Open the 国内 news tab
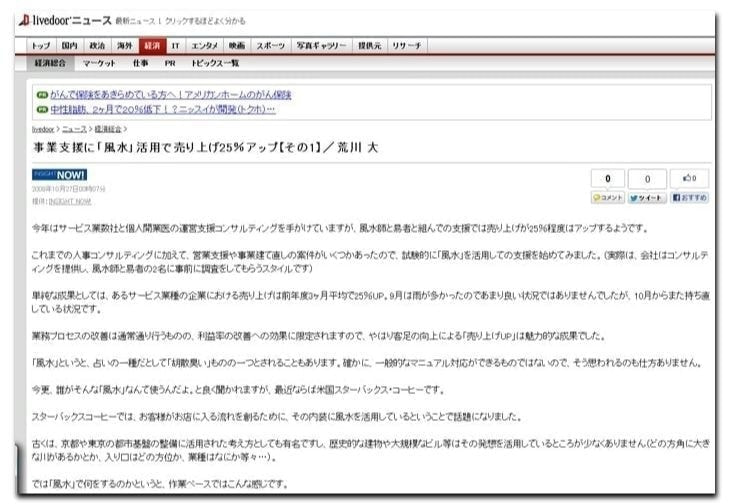Image resolution: width=730 pixels, height=504 pixels. (x=69, y=46)
